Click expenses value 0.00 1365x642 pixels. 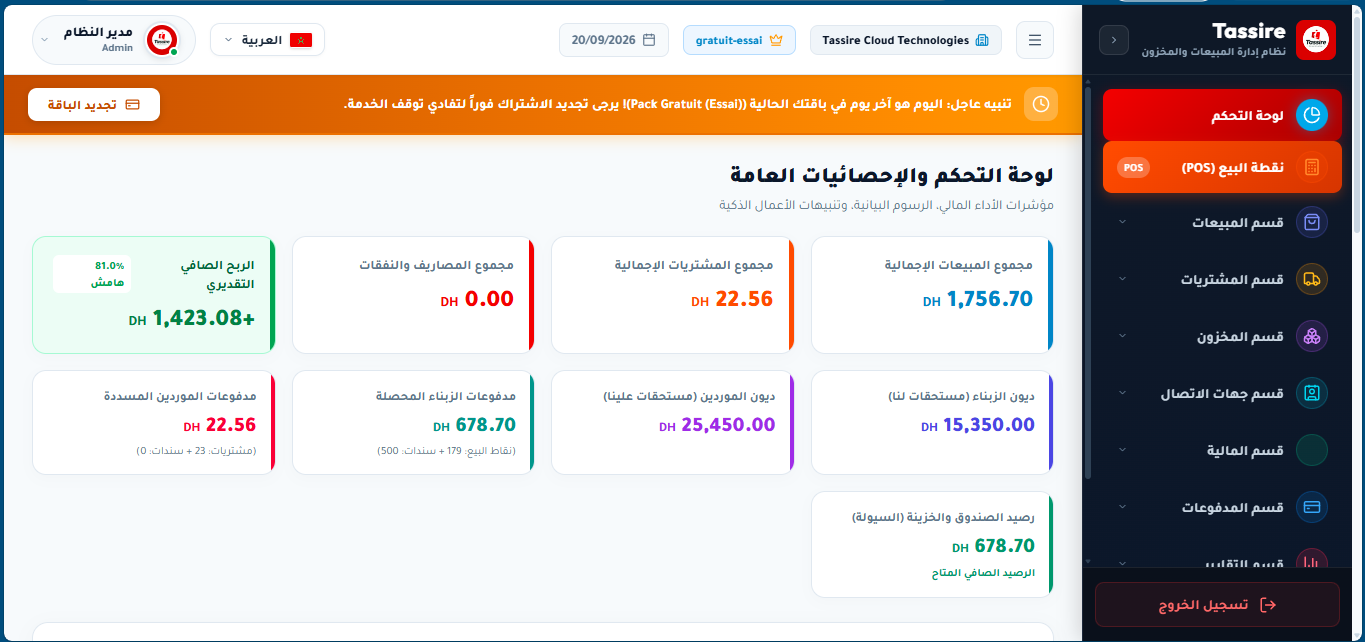click(488, 299)
